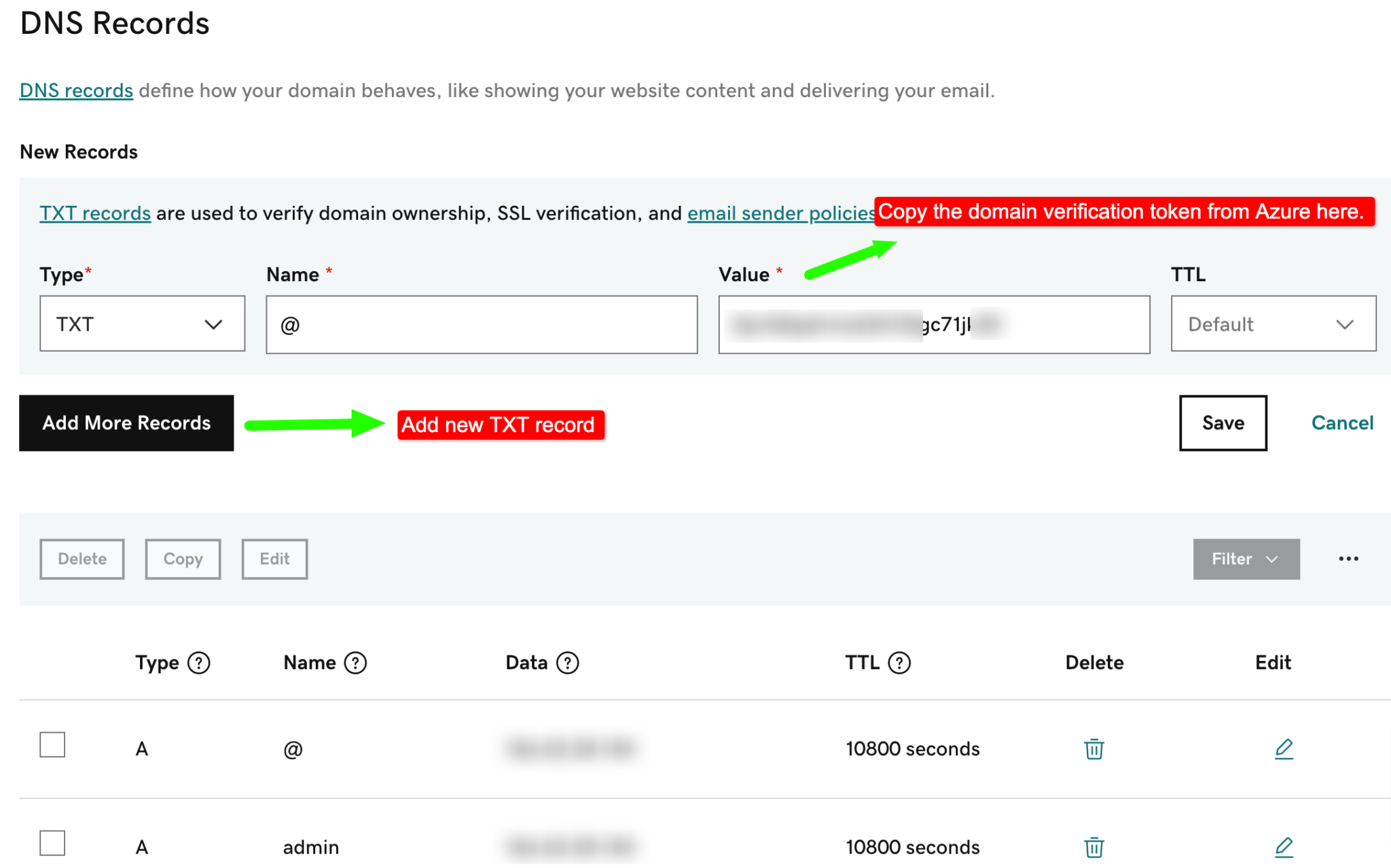Open the Name column help tooltip
This screenshot has height=868, width=1391.
[x=354, y=662]
